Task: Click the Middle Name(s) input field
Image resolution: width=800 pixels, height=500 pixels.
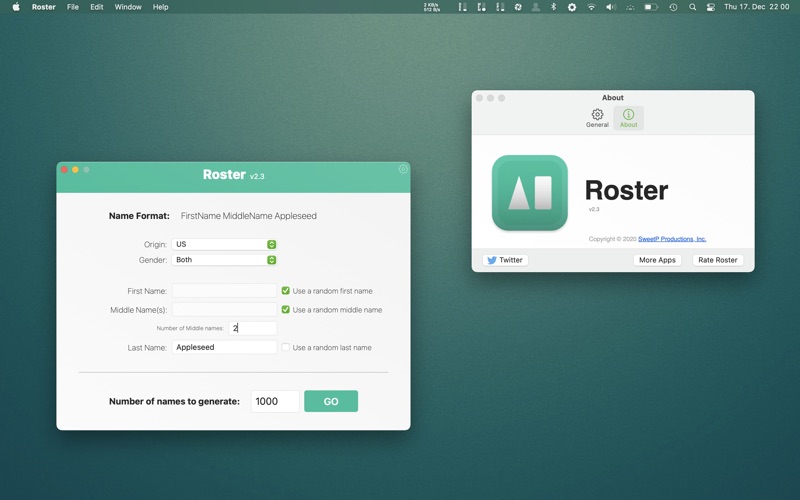Action: [224, 310]
